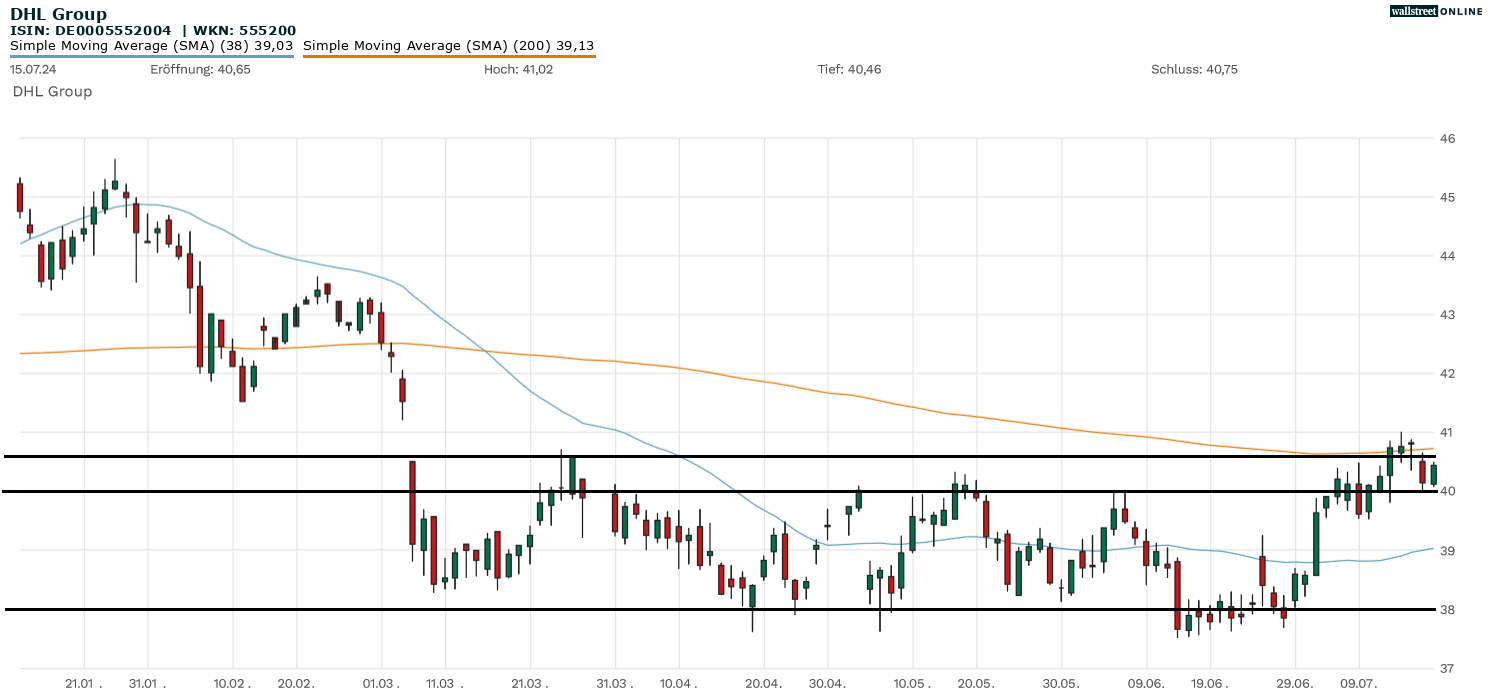The image size is (1490, 689).
Task: Click the 20.04. date axis label
Action: (x=763, y=682)
